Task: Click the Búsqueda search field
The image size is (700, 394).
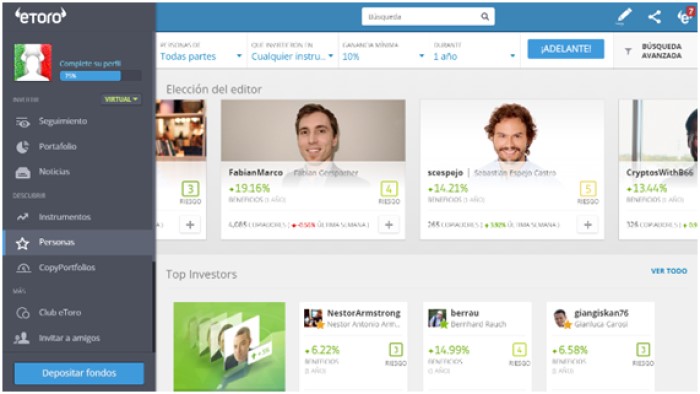Action: 428,17
